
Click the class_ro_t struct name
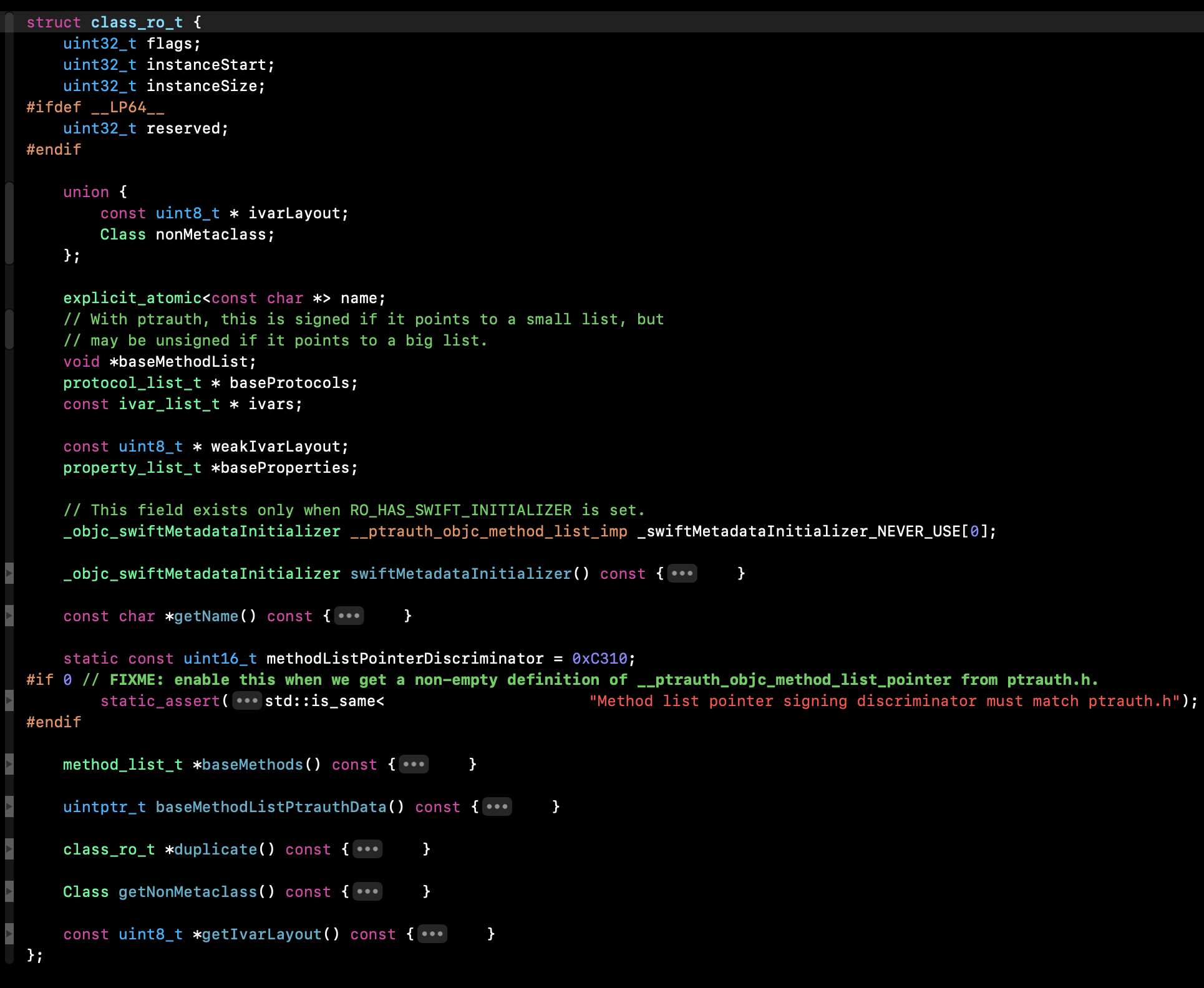(137, 22)
